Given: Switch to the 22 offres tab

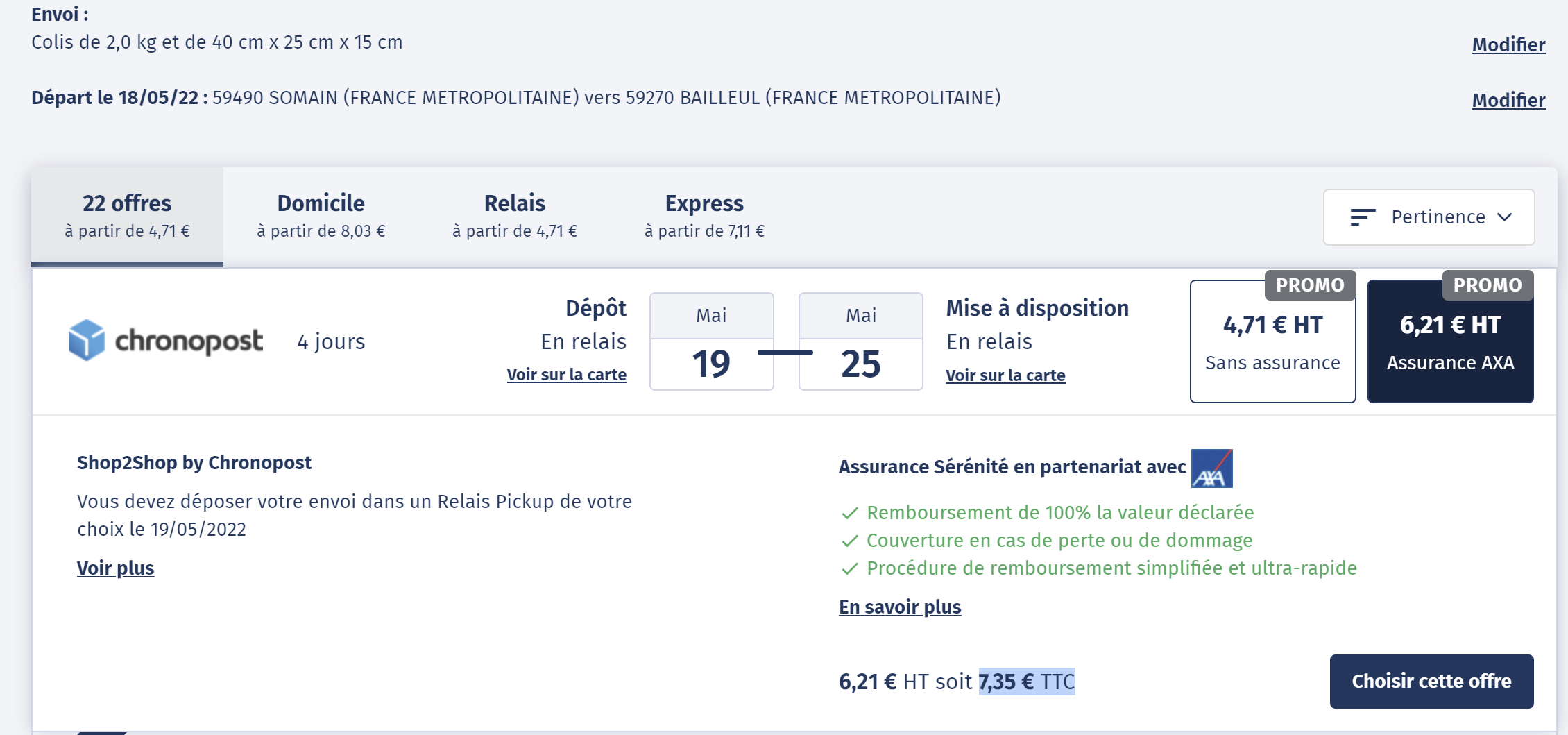Looking at the screenshot, I should (x=127, y=216).
